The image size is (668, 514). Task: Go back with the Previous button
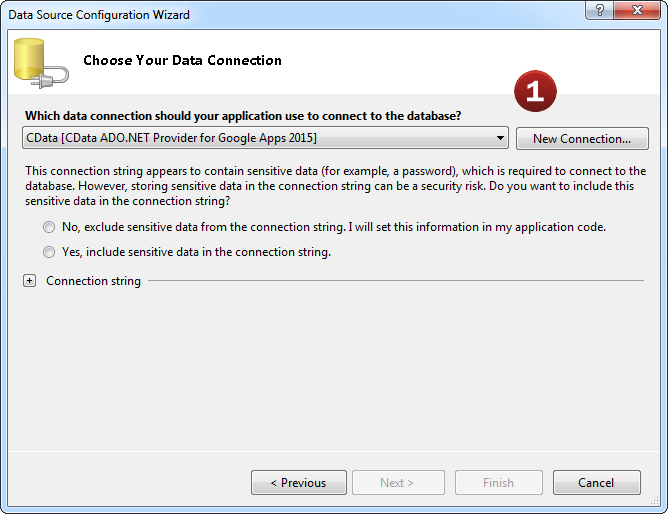coord(298,483)
